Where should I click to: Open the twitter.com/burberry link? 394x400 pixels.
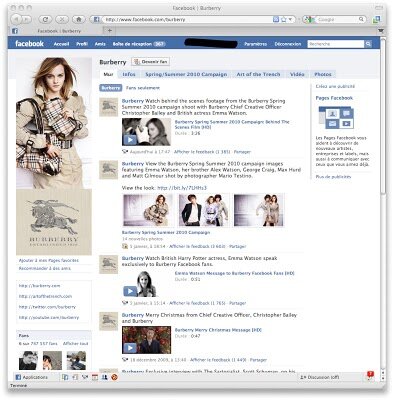coord(47,307)
